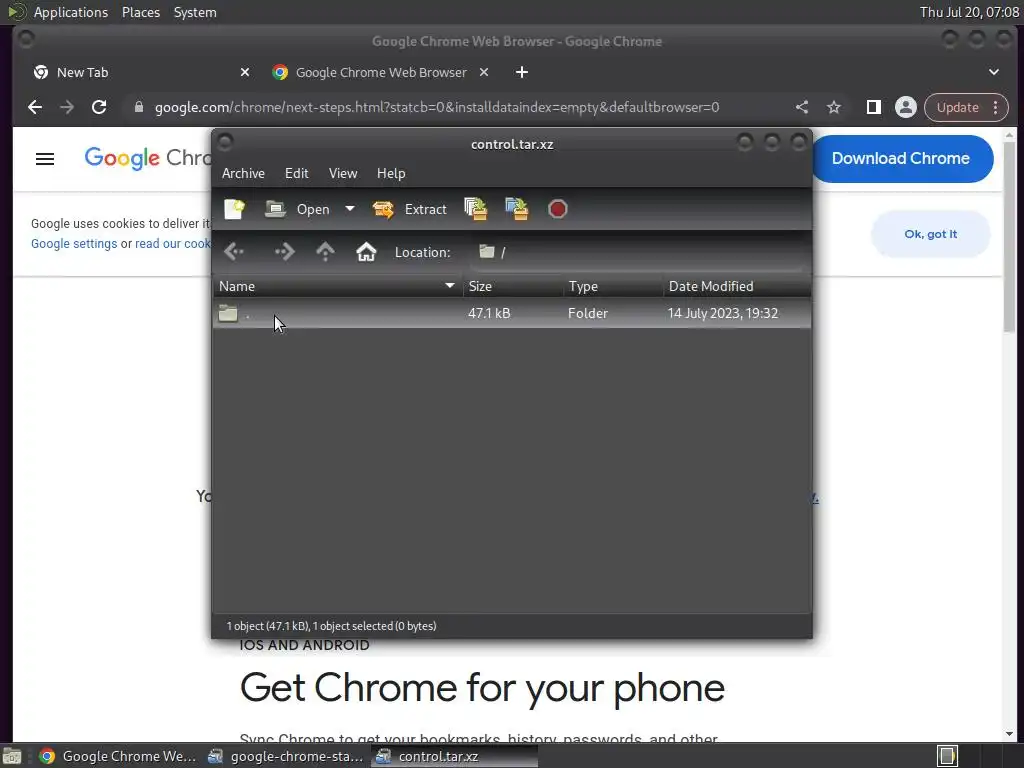Open a new Chrome tab with plus
The height and width of the screenshot is (768, 1024).
[x=522, y=72]
